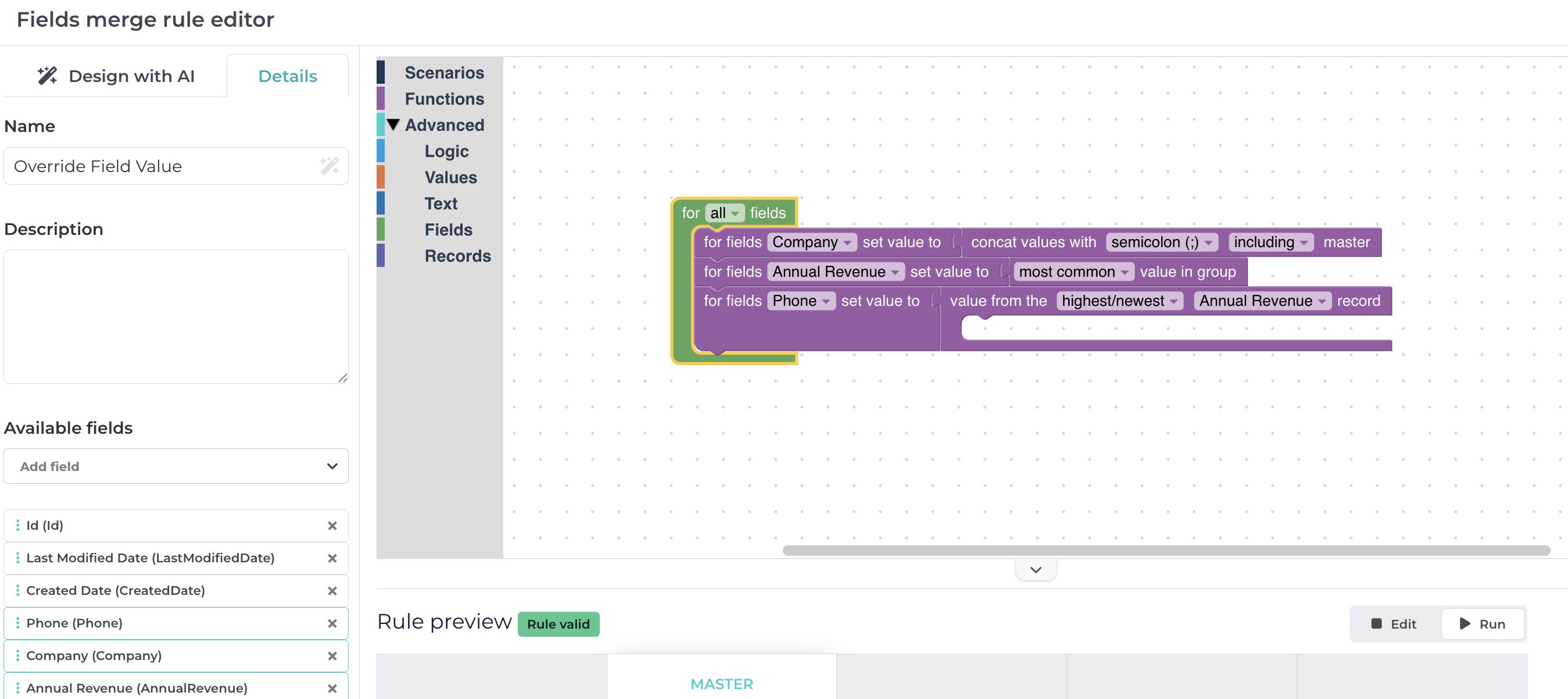Remove Last Modified Date field

click(x=332, y=558)
